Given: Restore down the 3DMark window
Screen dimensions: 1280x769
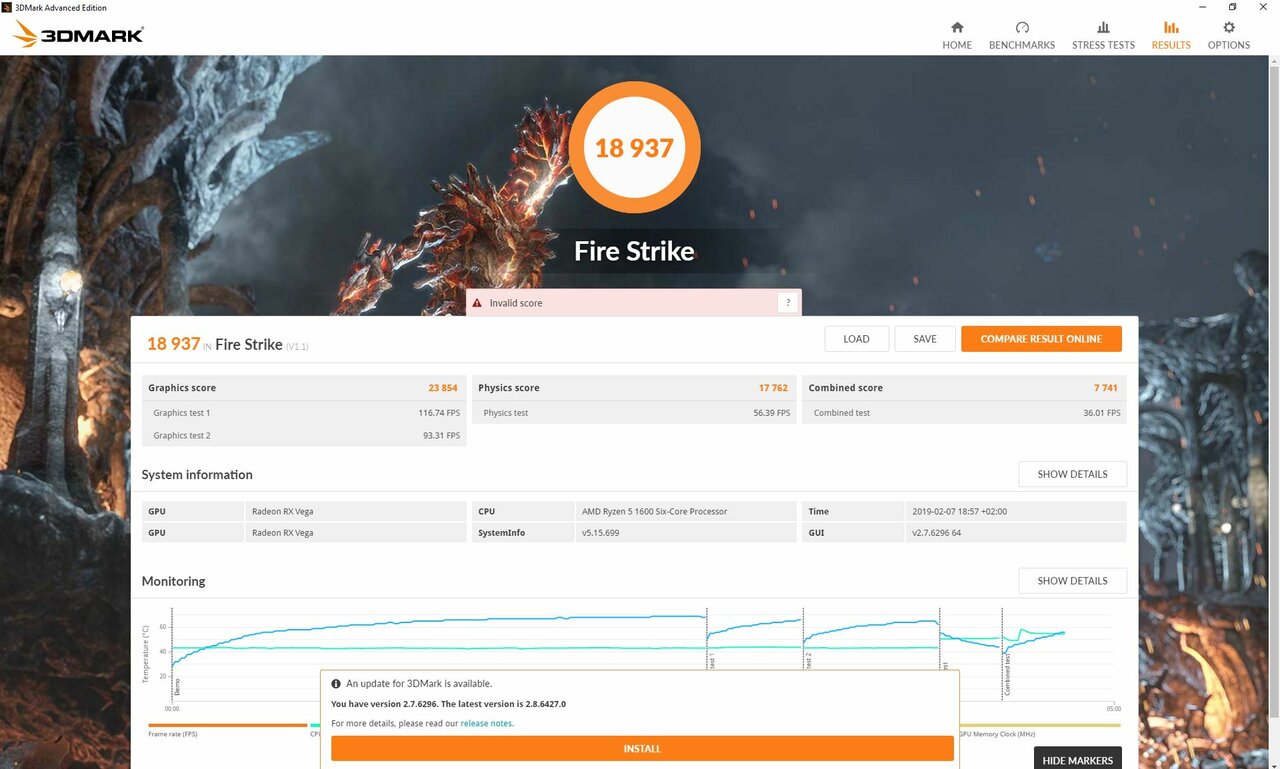Looking at the screenshot, I should coord(1232,7).
